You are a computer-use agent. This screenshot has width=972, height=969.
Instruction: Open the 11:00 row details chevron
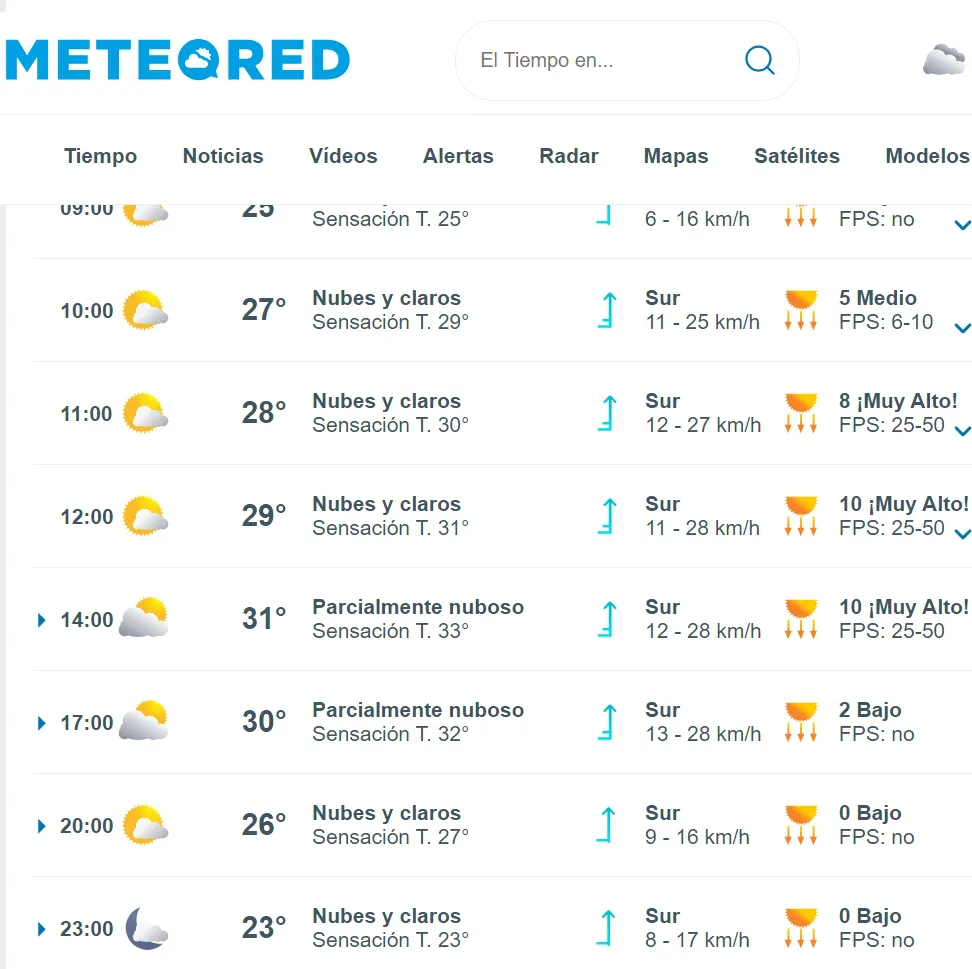[962, 431]
